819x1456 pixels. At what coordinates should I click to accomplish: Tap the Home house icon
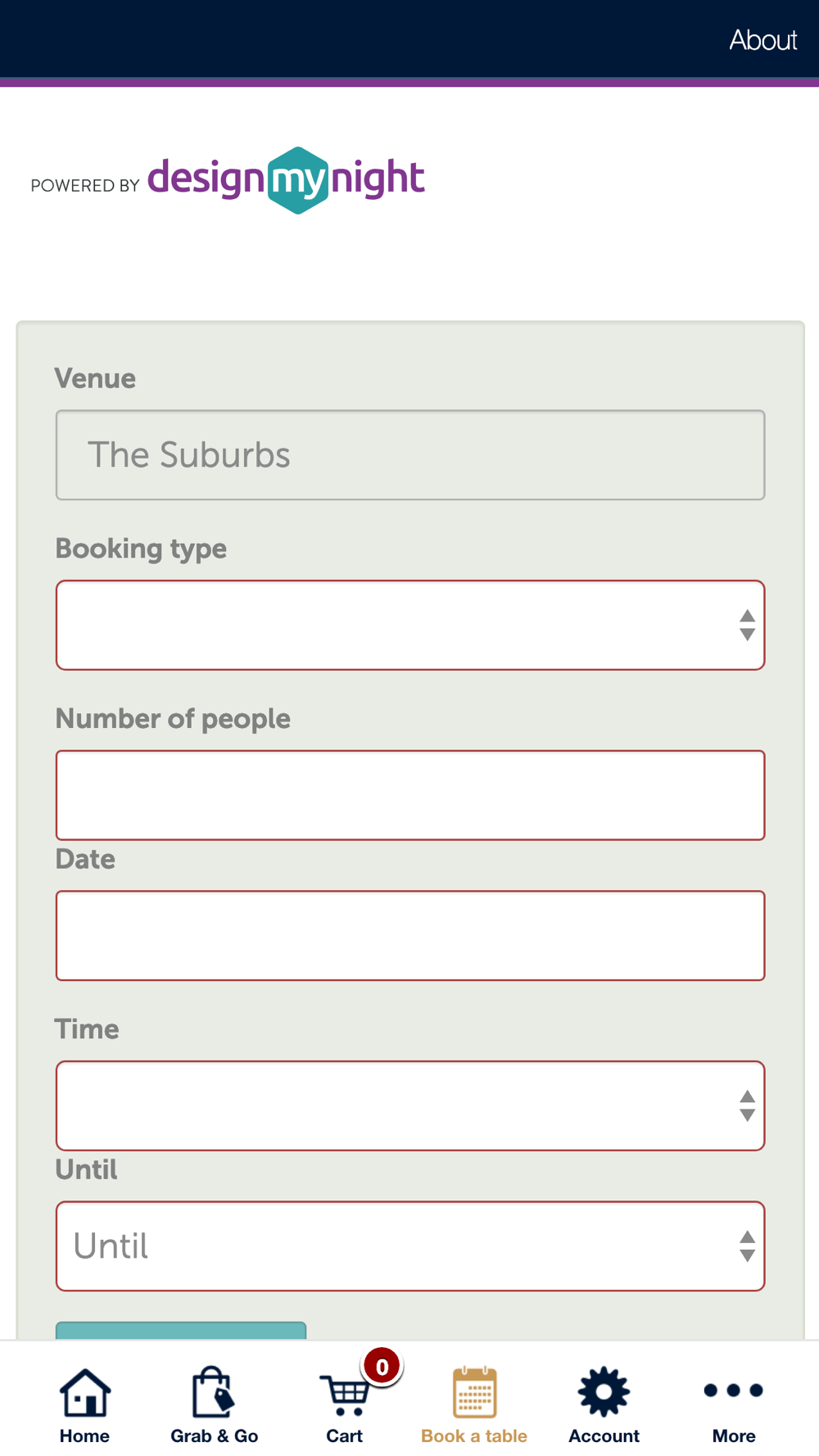coord(85,1392)
